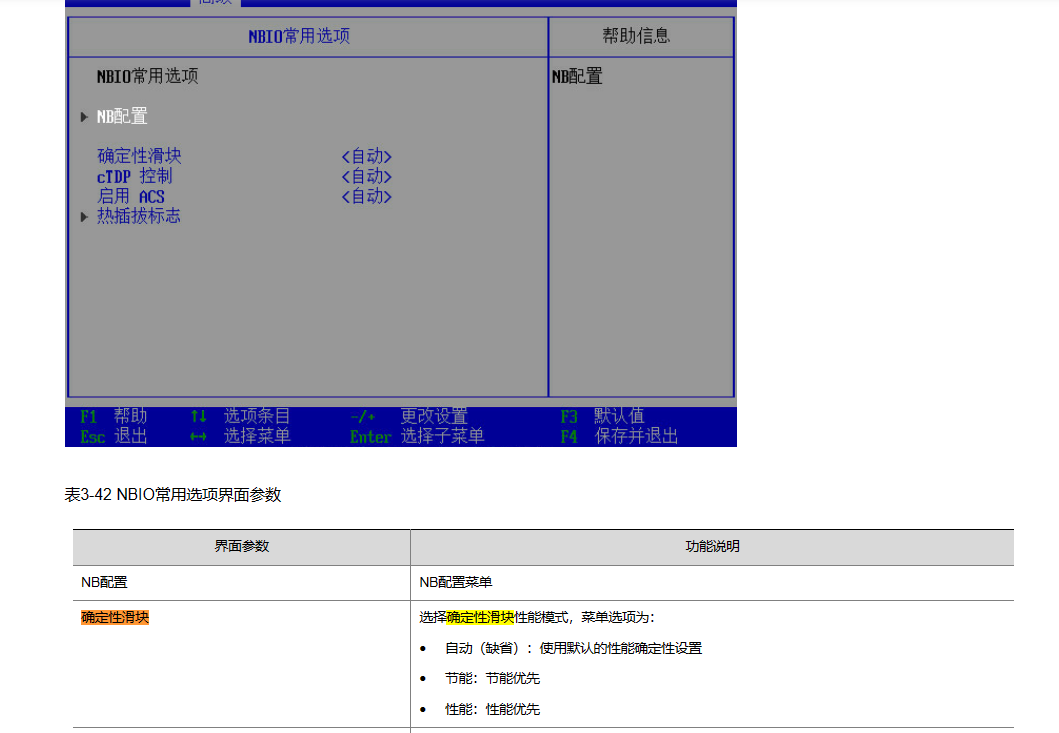Click the 界面参数 table column header
This screenshot has height=733, width=1059.
coord(242,547)
